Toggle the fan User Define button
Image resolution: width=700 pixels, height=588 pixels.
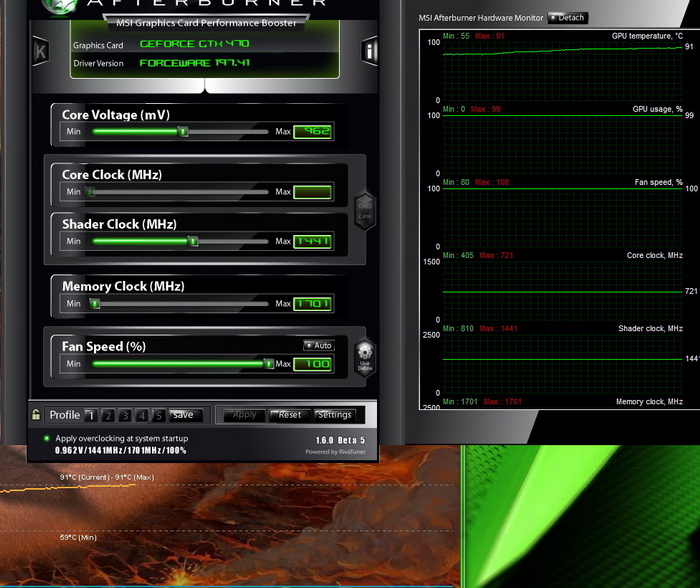[365, 359]
